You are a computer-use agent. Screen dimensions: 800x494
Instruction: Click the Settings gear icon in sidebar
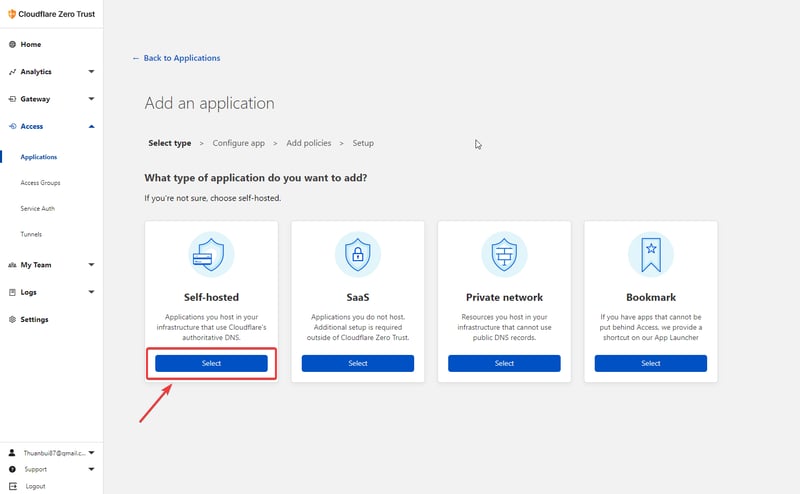click(12, 320)
